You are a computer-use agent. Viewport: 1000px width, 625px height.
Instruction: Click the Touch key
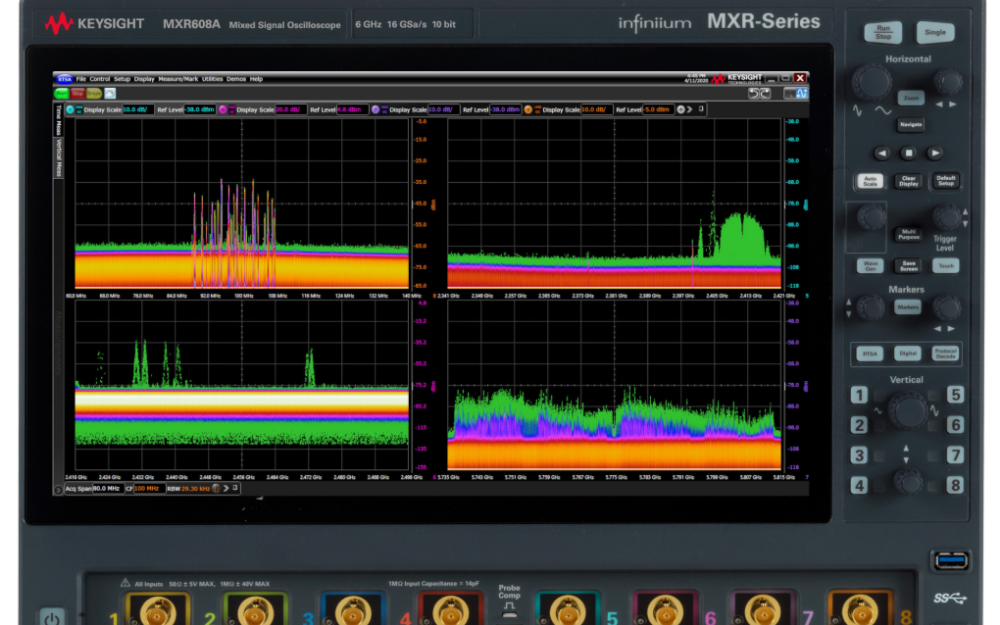pyautogui.click(x=946, y=266)
